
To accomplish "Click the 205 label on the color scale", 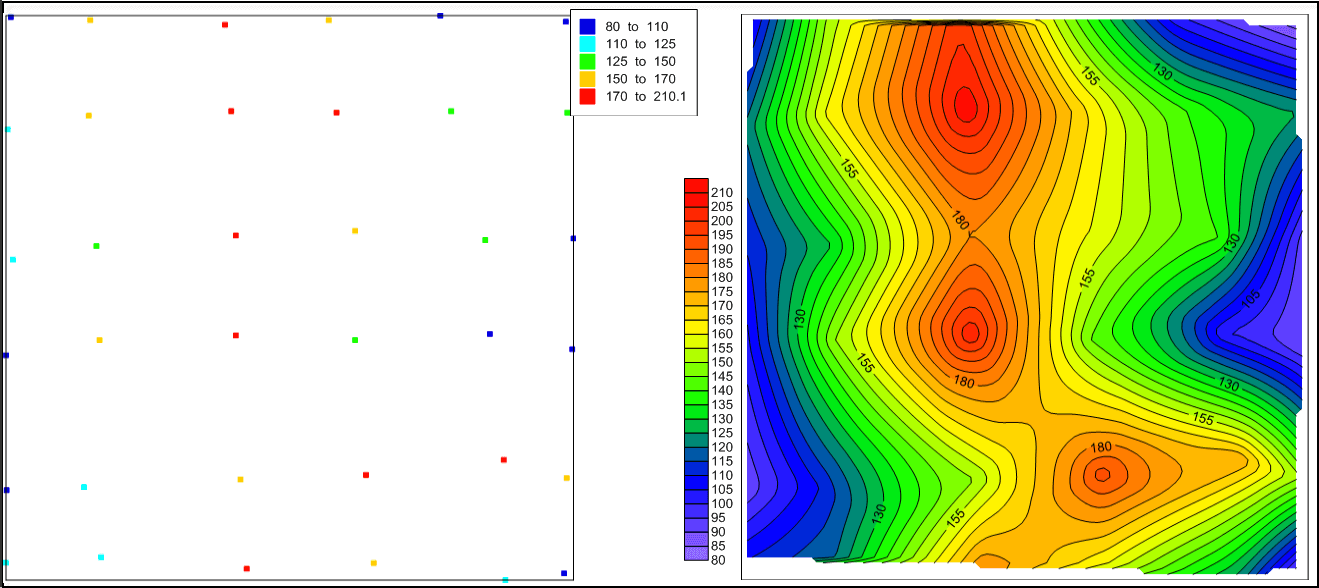I will coord(722,206).
